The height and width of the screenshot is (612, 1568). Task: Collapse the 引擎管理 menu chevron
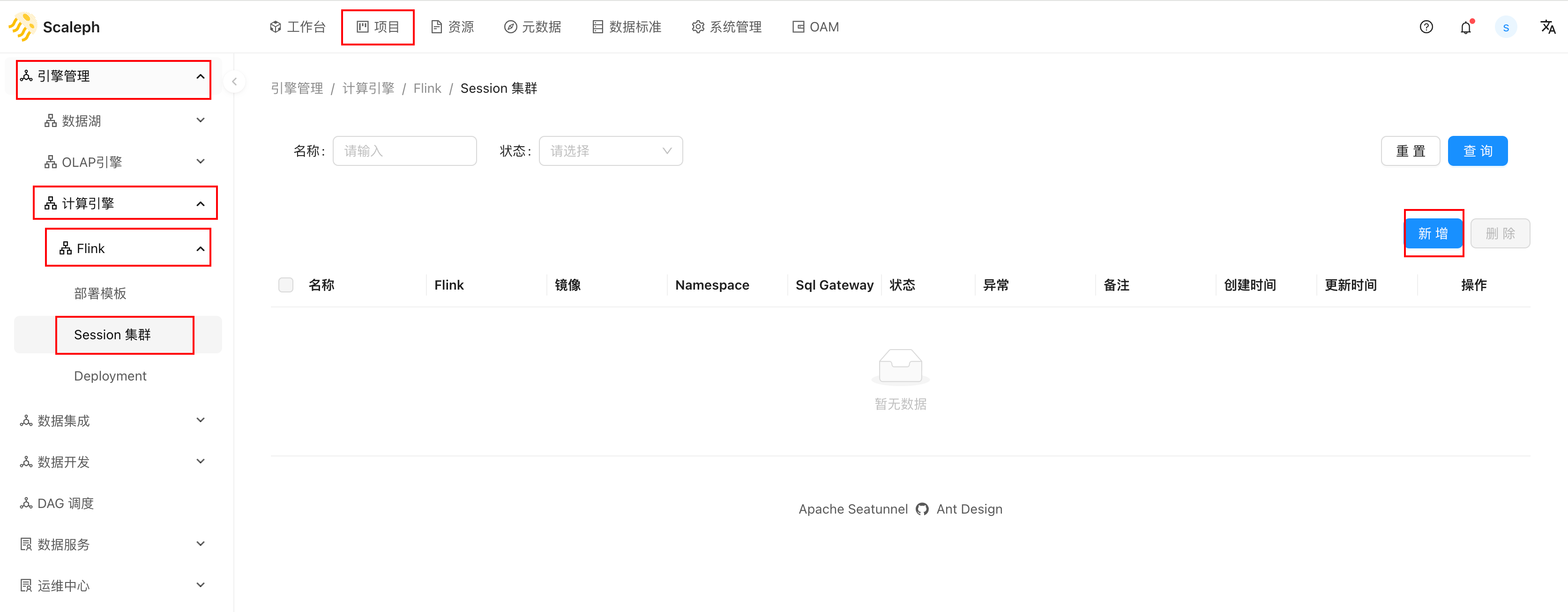[200, 77]
